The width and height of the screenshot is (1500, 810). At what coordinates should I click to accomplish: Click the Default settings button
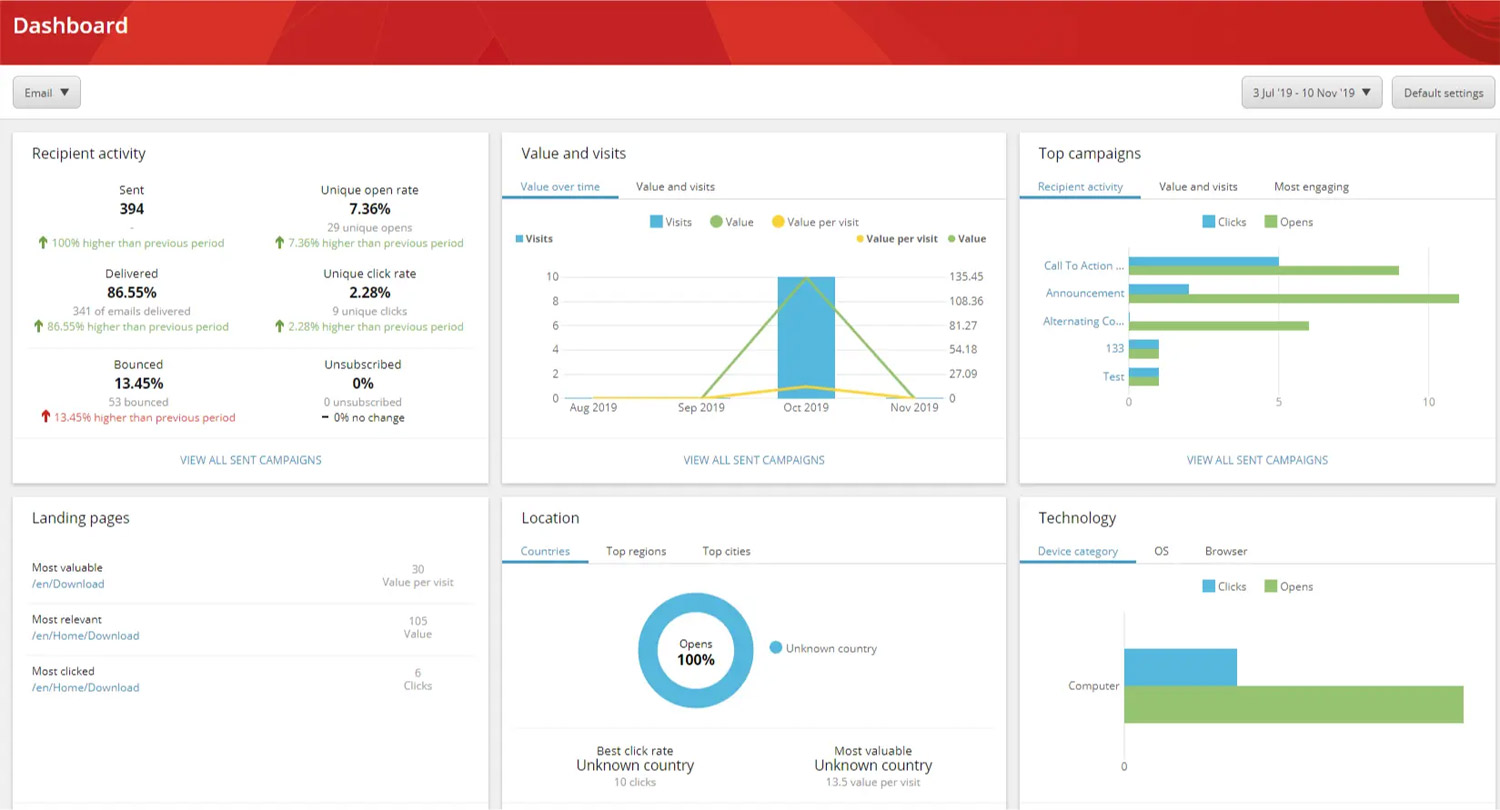tap(1443, 93)
